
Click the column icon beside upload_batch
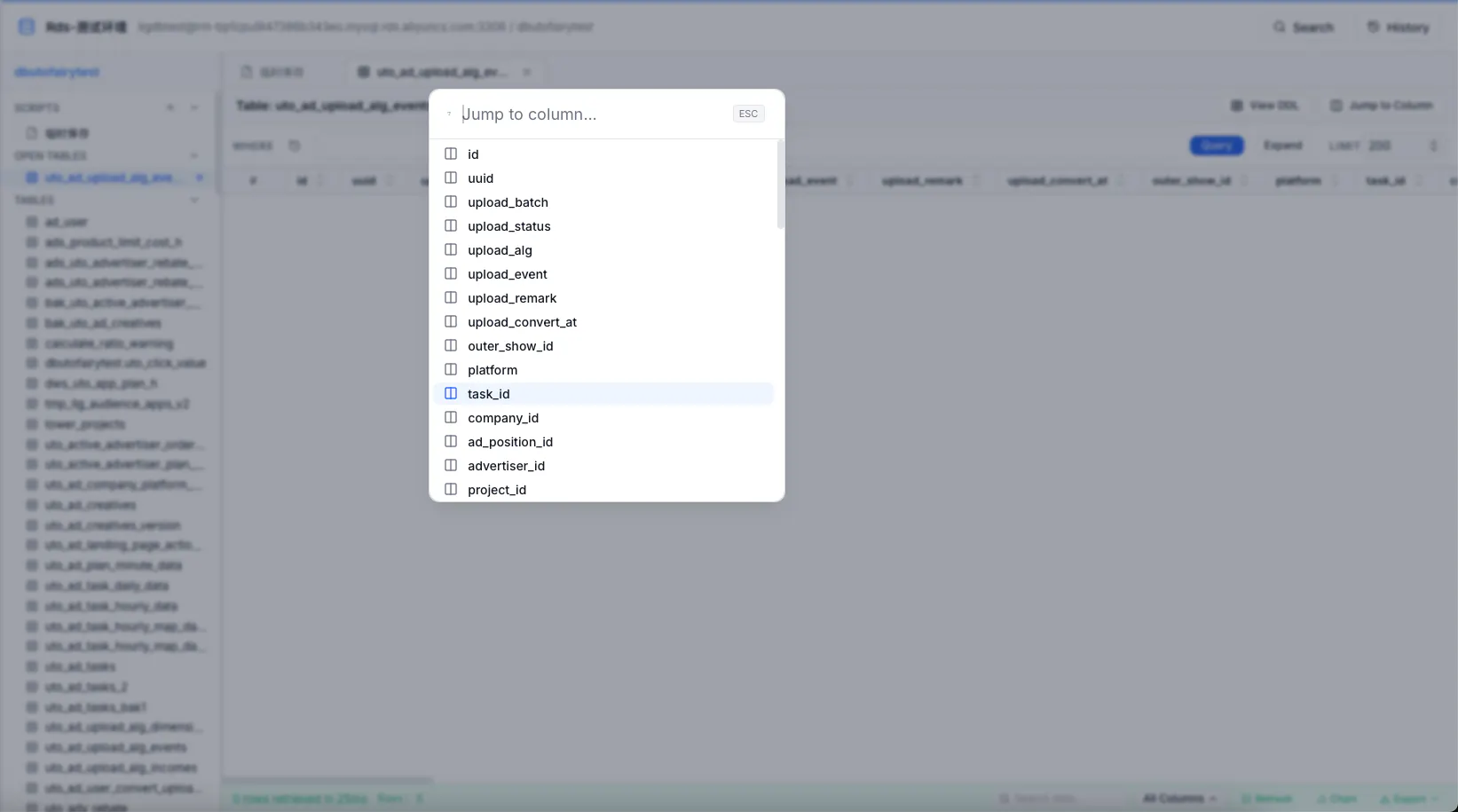pyautogui.click(x=451, y=201)
